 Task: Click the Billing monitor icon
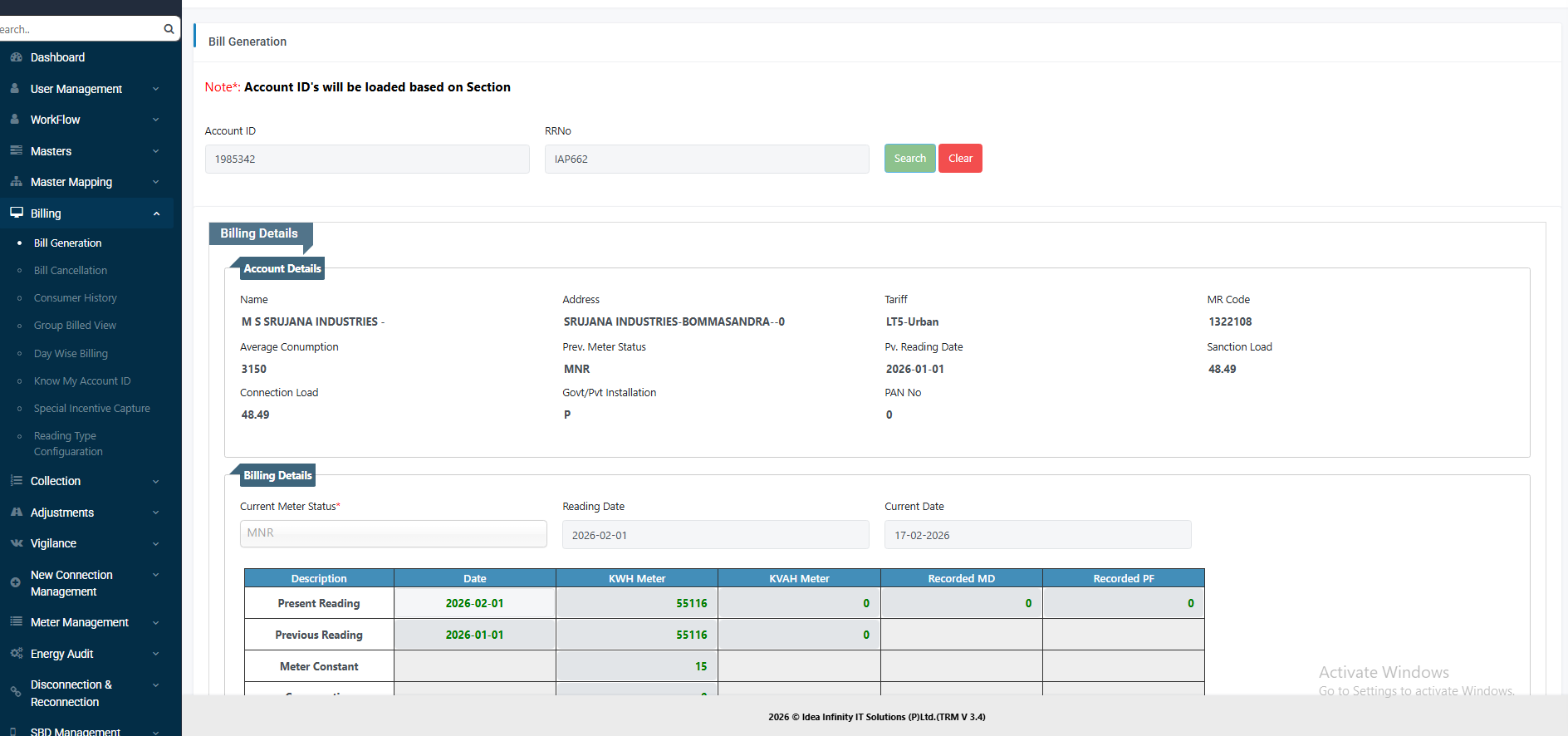(16, 213)
